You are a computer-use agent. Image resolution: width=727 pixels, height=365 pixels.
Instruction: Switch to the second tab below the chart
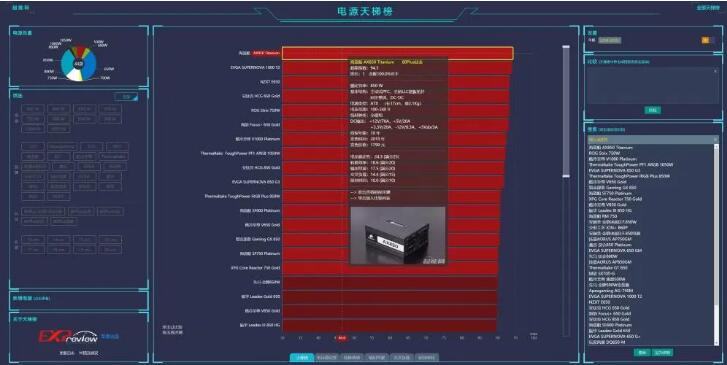(x=327, y=358)
